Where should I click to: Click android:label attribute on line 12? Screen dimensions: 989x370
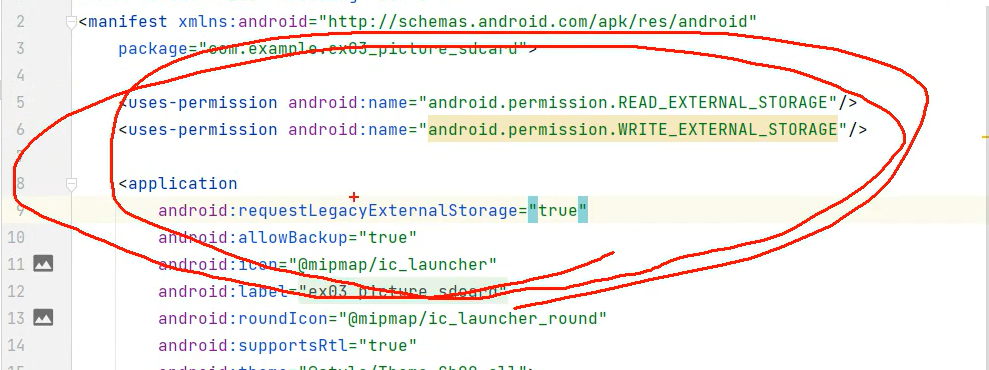(x=223, y=291)
